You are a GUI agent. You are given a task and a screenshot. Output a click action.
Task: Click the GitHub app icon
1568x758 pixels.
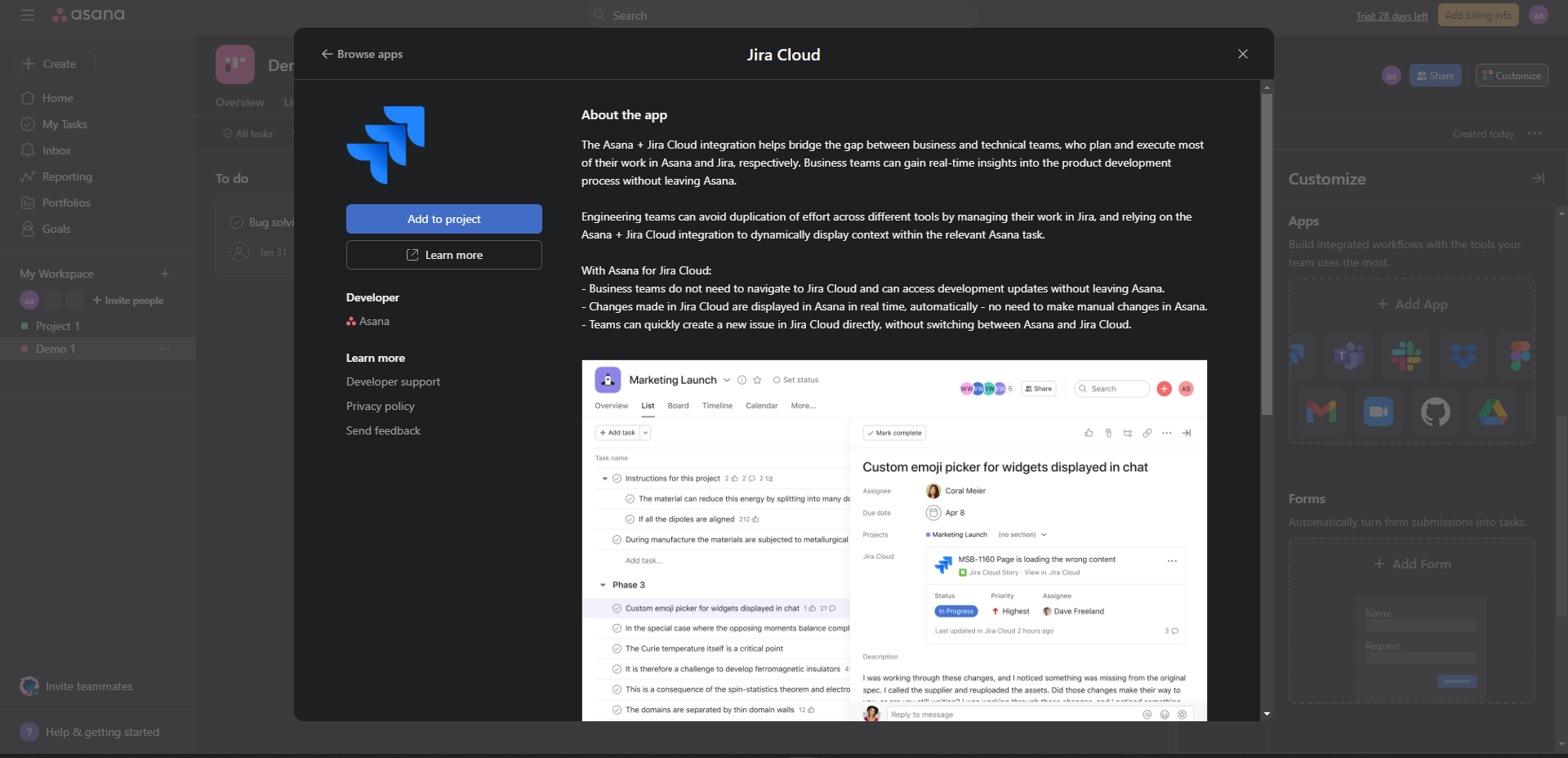coord(1435,412)
